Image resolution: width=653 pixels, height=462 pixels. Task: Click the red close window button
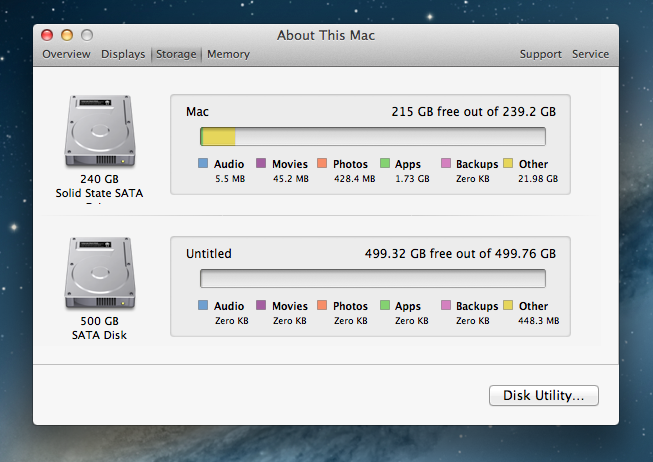tap(47, 35)
